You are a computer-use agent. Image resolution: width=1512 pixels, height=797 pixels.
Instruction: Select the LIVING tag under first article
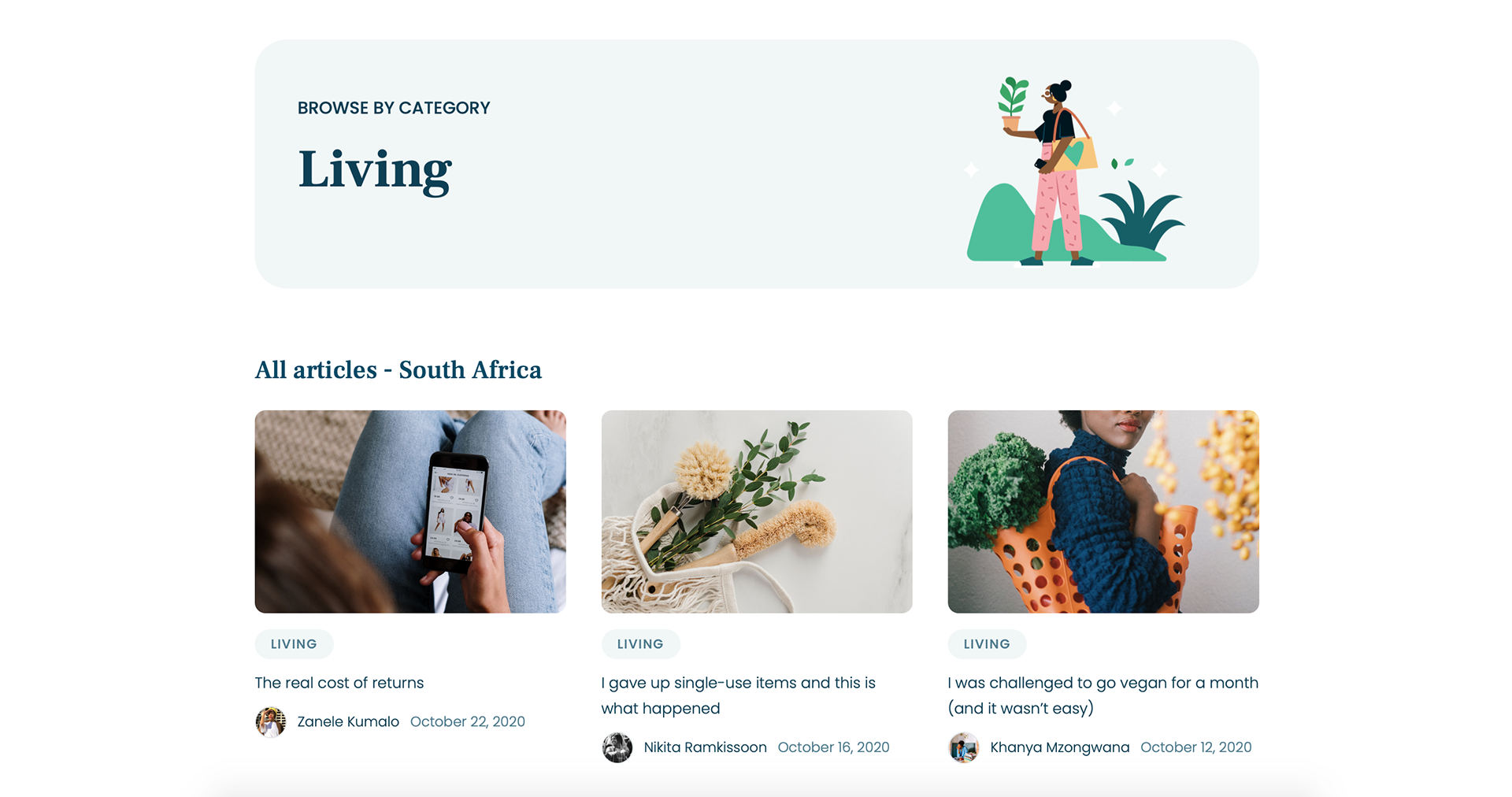click(294, 644)
